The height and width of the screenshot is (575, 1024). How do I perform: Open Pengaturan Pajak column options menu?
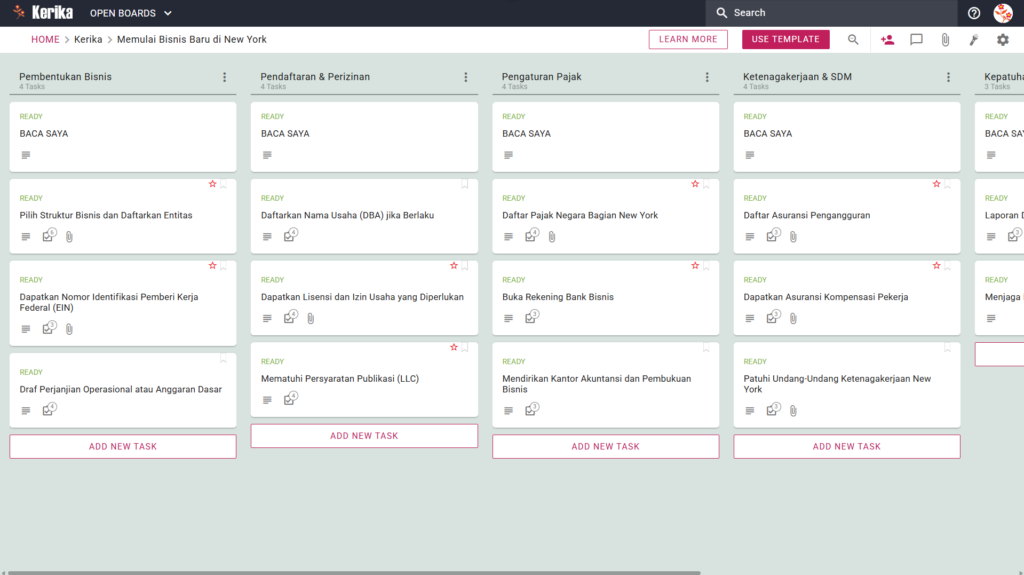click(x=707, y=77)
